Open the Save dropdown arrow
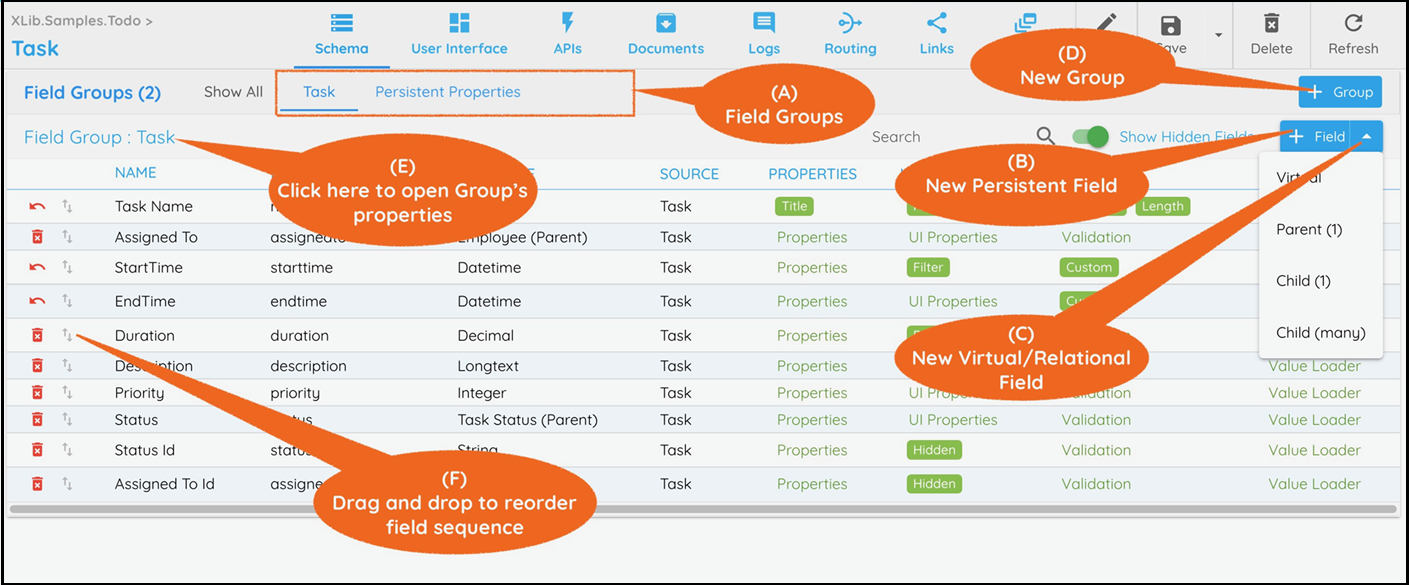 coord(1218,35)
